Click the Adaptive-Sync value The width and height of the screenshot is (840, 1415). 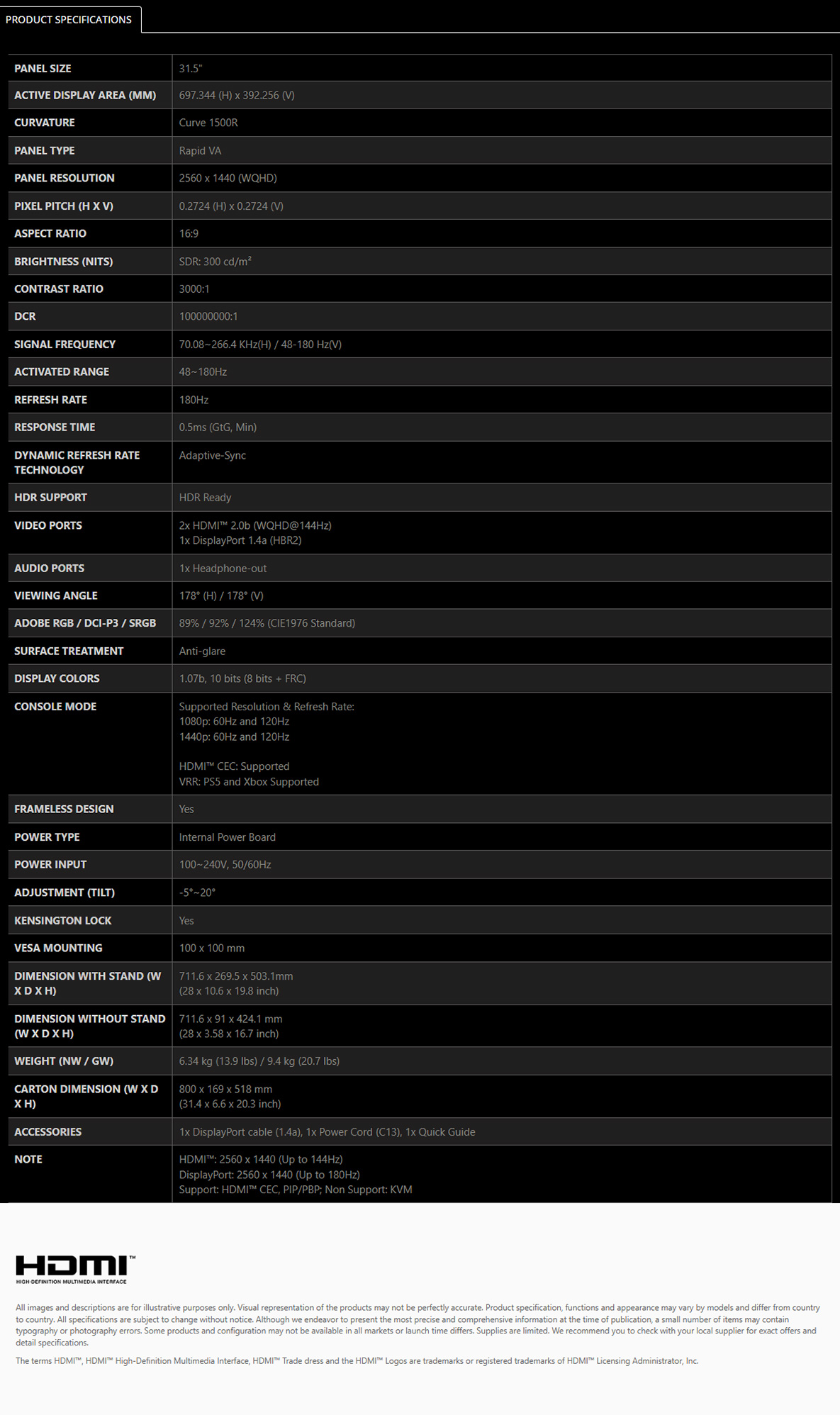click(x=213, y=455)
